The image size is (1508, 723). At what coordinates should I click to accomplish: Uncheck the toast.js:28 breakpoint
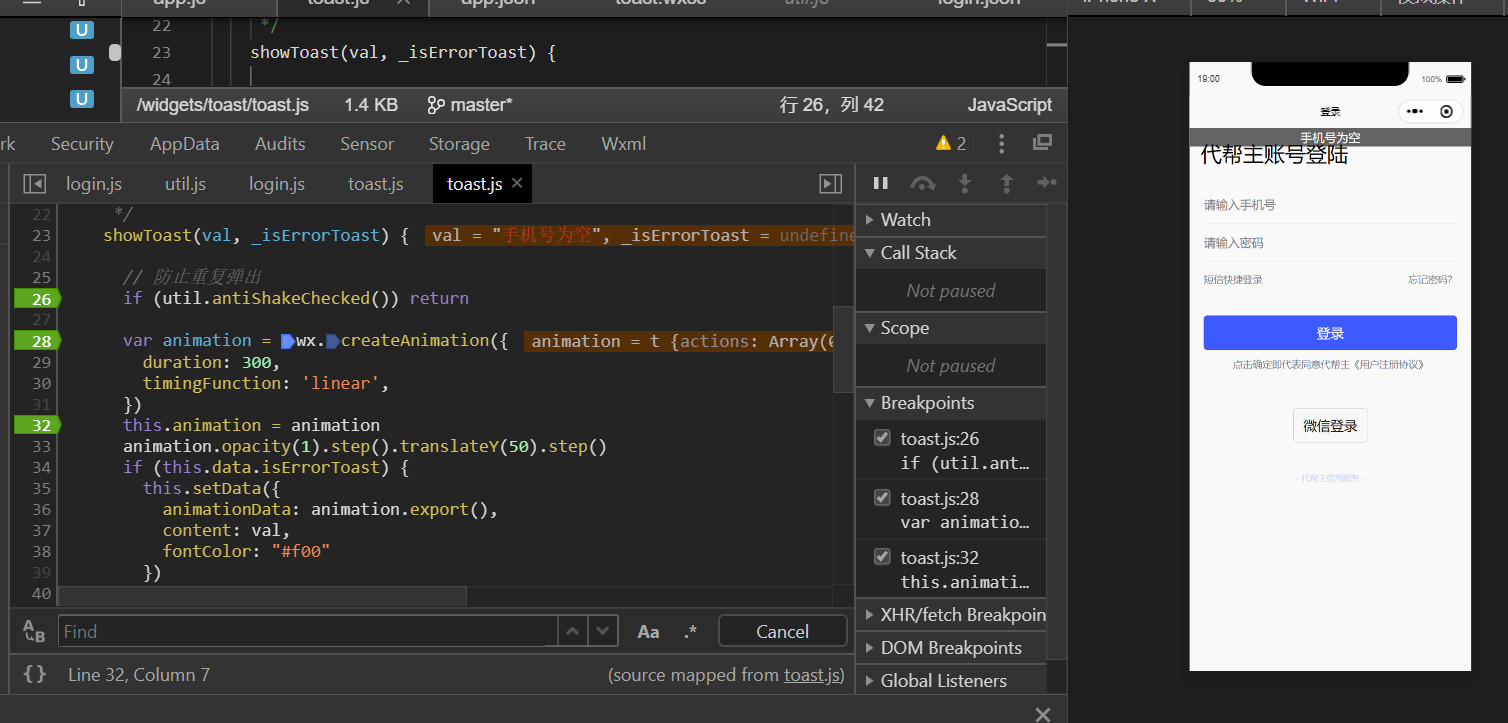tap(882, 497)
